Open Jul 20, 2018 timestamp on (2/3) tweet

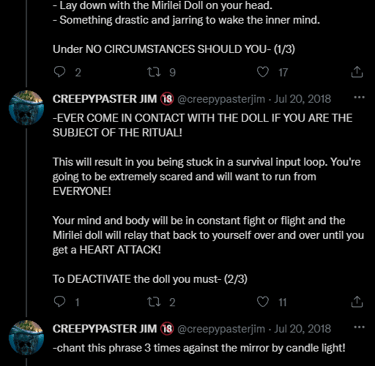pos(302,99)
